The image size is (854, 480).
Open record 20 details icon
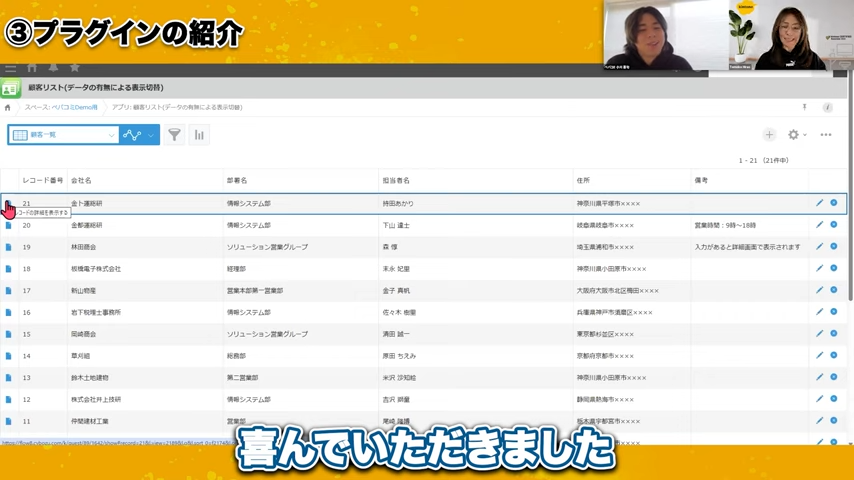(x=8, y=225)
